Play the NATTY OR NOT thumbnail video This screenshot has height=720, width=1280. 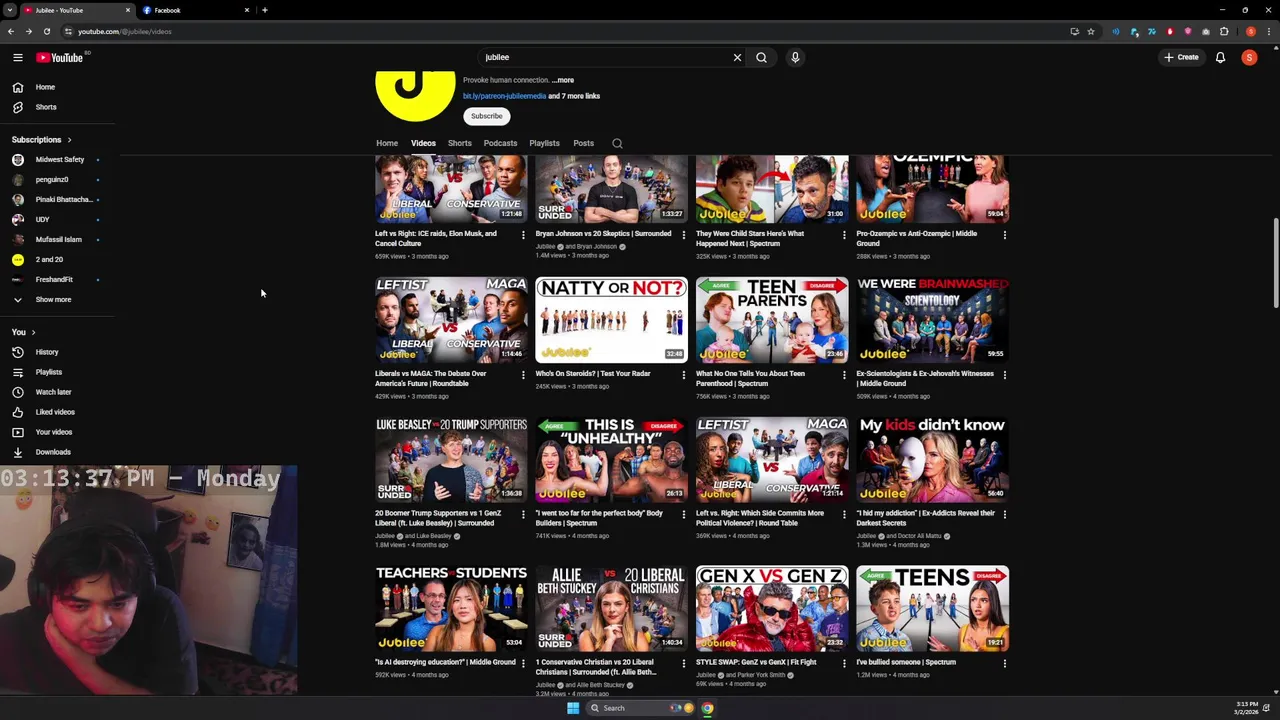611,319
